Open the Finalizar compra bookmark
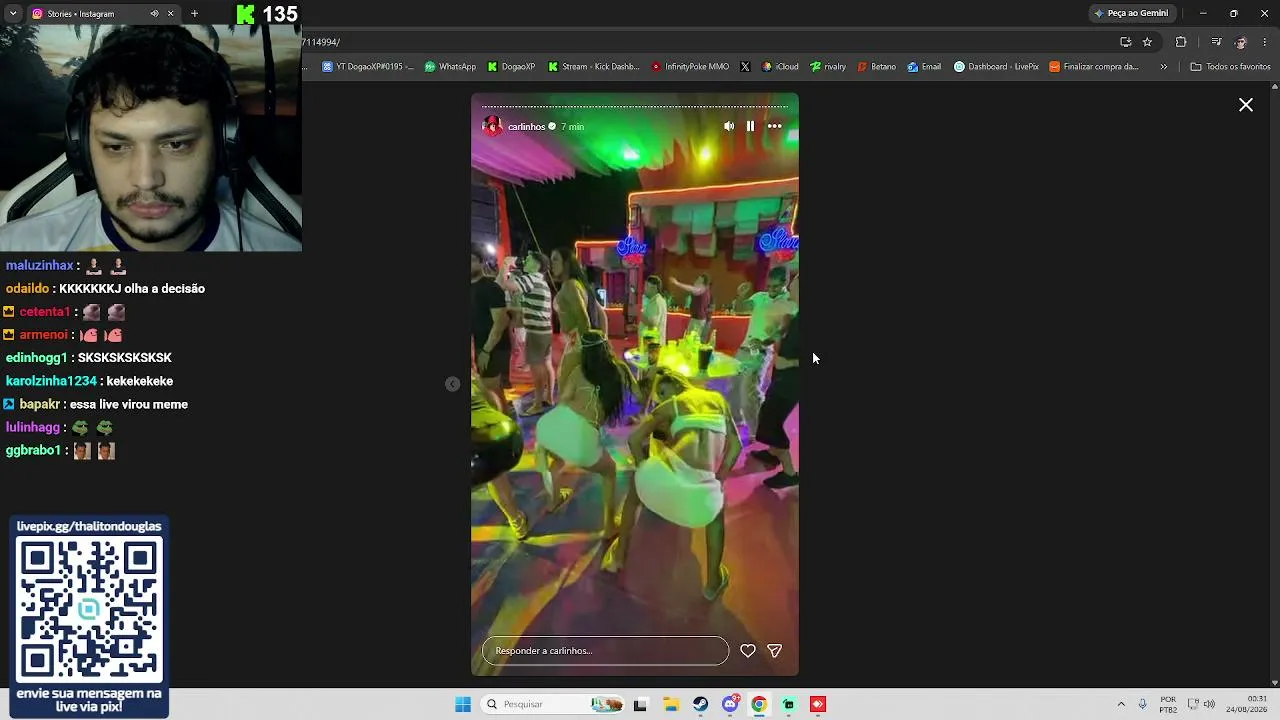The height and width of the screenshot is (720, 1280). point(1094,67)
